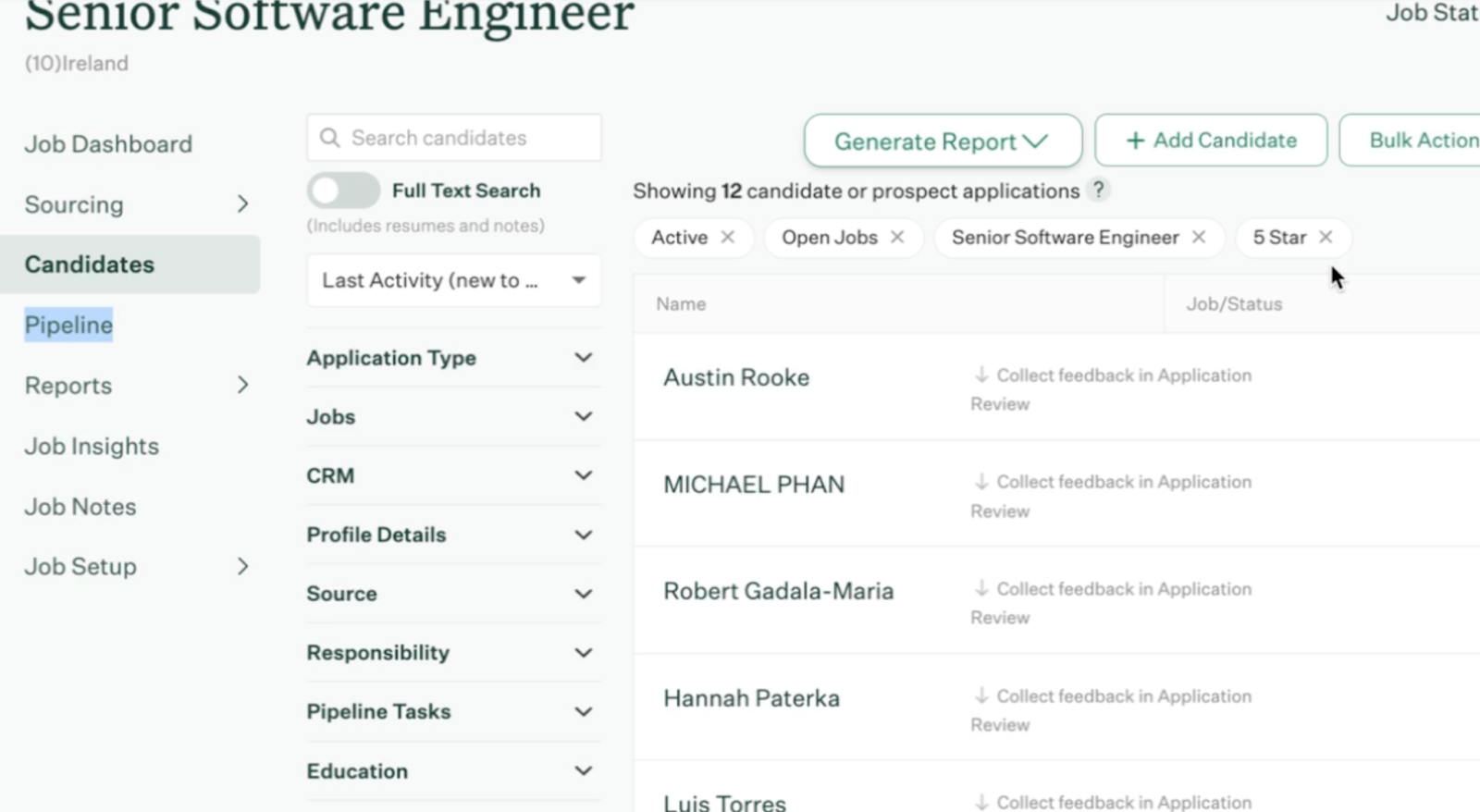
Task: Remove the 5 Star filter chip
Action: pyautogui.click(x=1326, y=238)
